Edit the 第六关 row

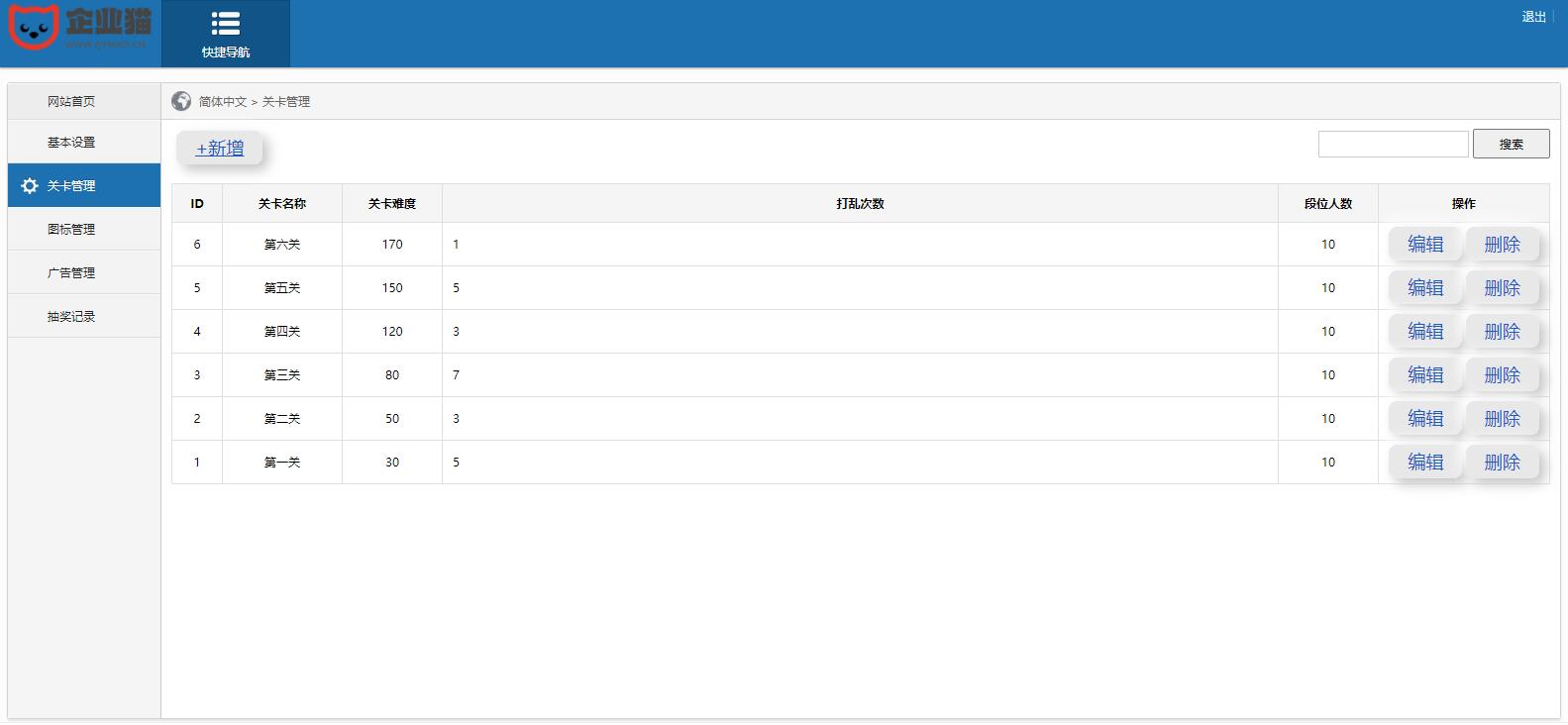1424,245
